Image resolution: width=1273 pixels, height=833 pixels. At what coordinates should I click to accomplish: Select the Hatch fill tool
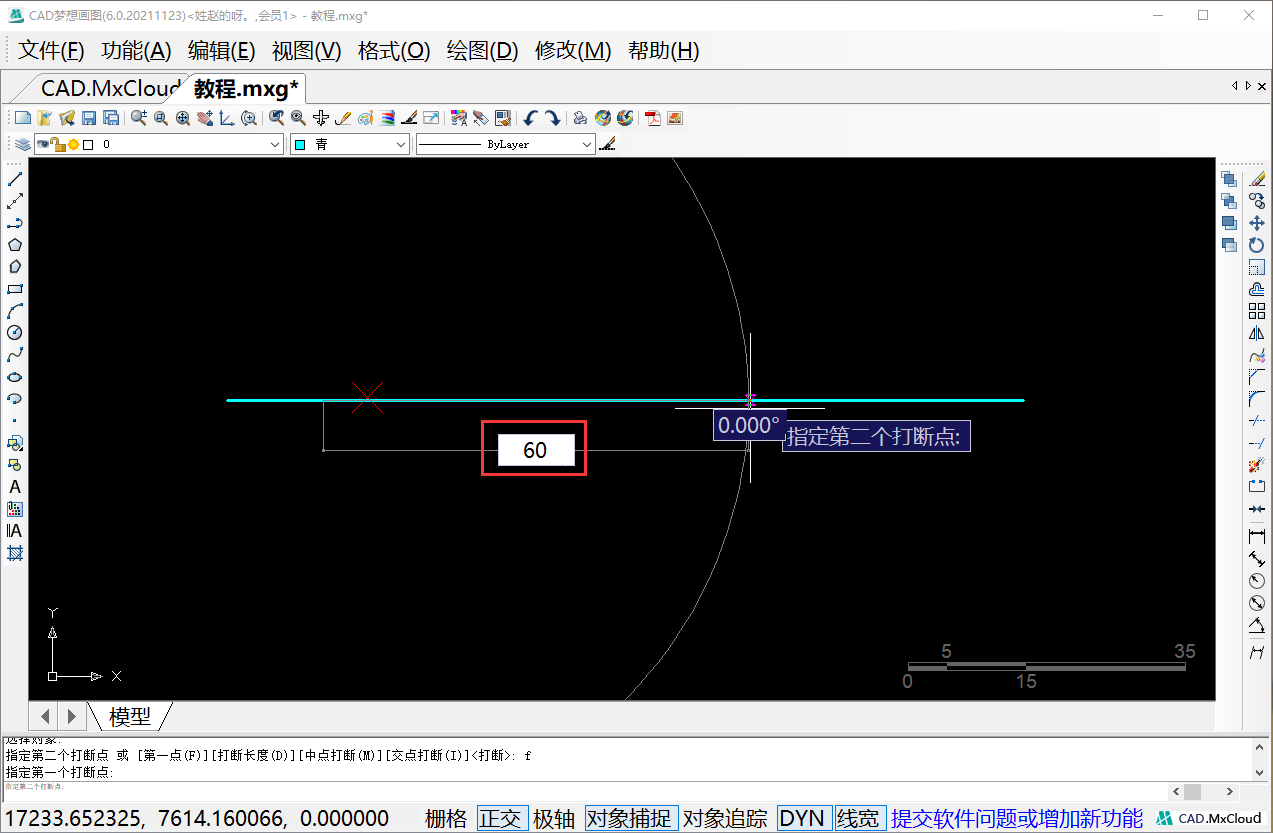[x=15, y=553]
